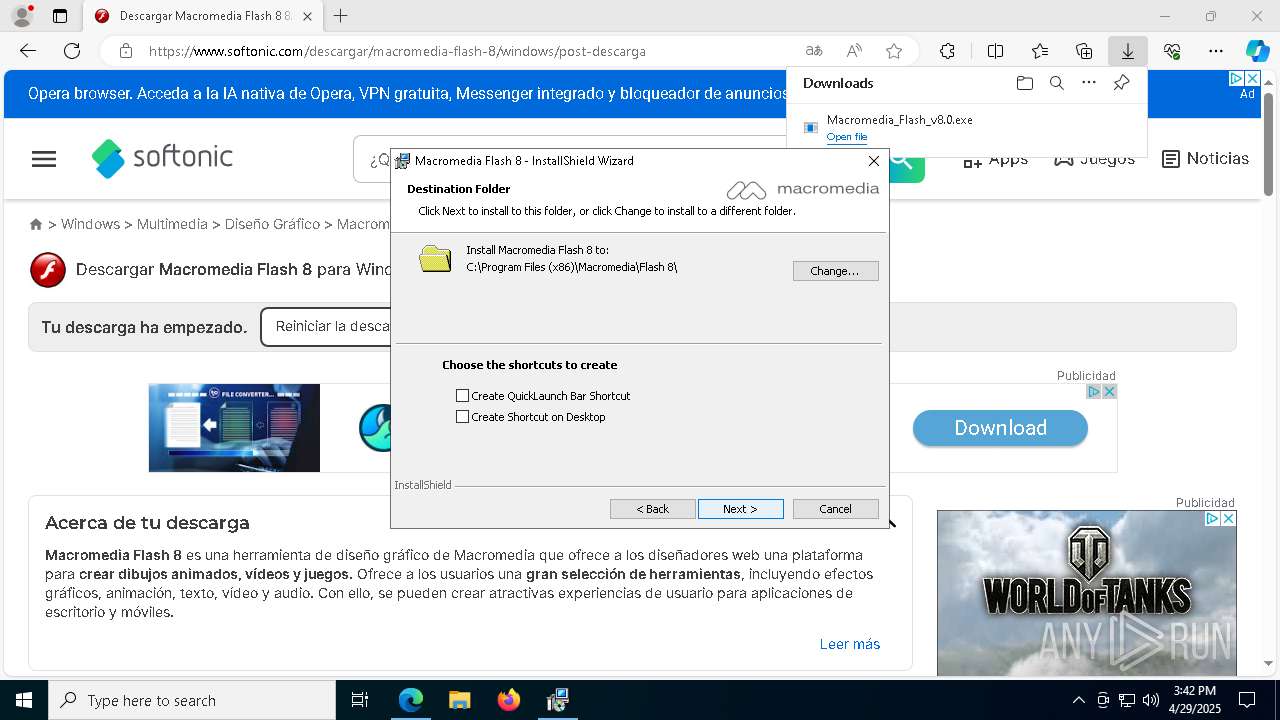1280x720 pixels.
Task: Open volume control in system tray
Action: click(1151, 700)
